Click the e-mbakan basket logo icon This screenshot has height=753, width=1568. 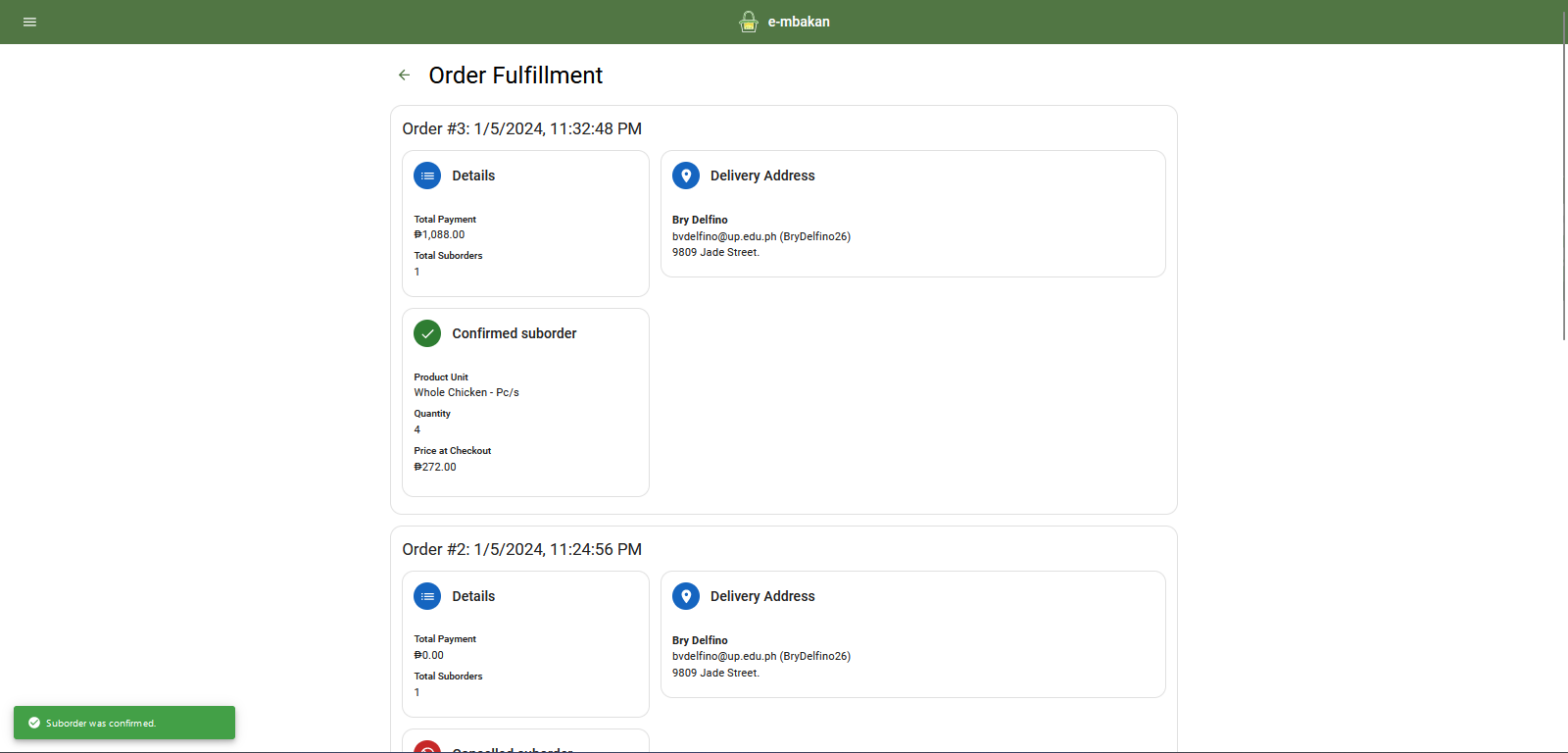[x=749, y=22]
